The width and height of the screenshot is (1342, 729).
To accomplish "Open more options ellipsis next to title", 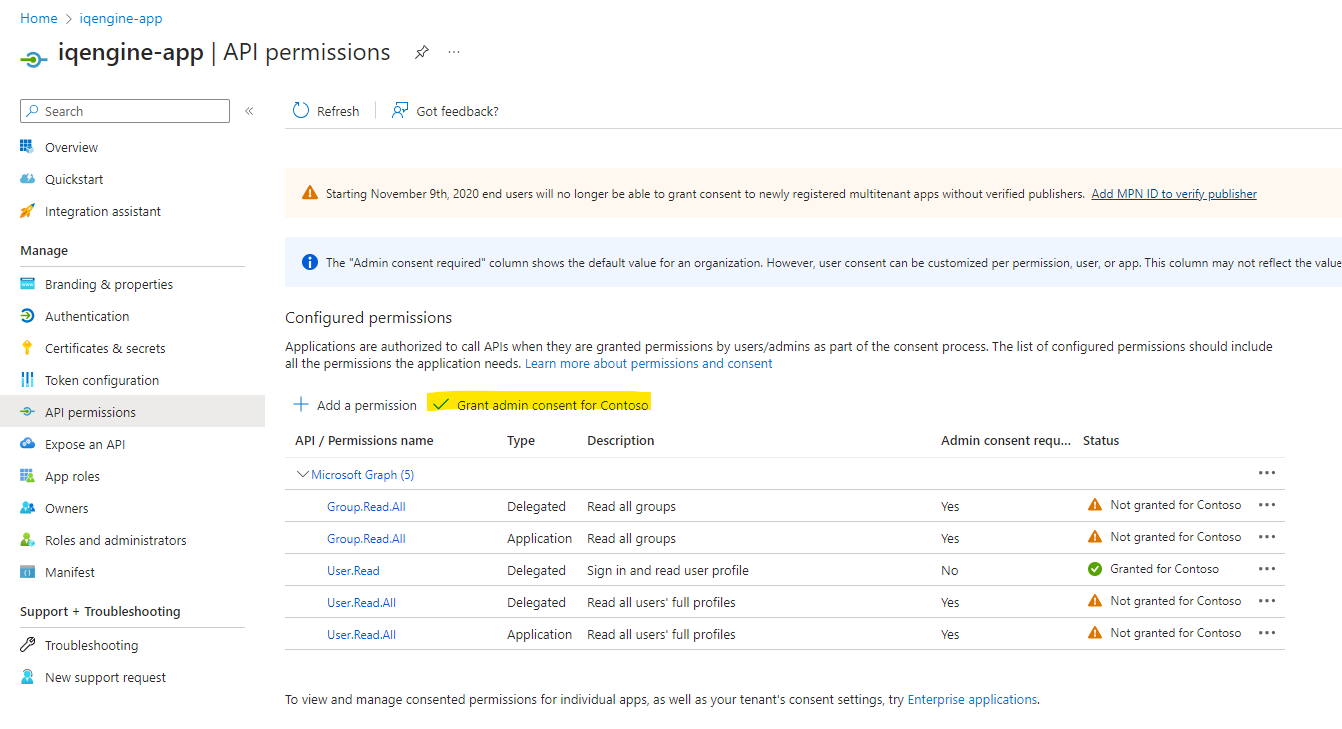I will (x=454, y=53).
